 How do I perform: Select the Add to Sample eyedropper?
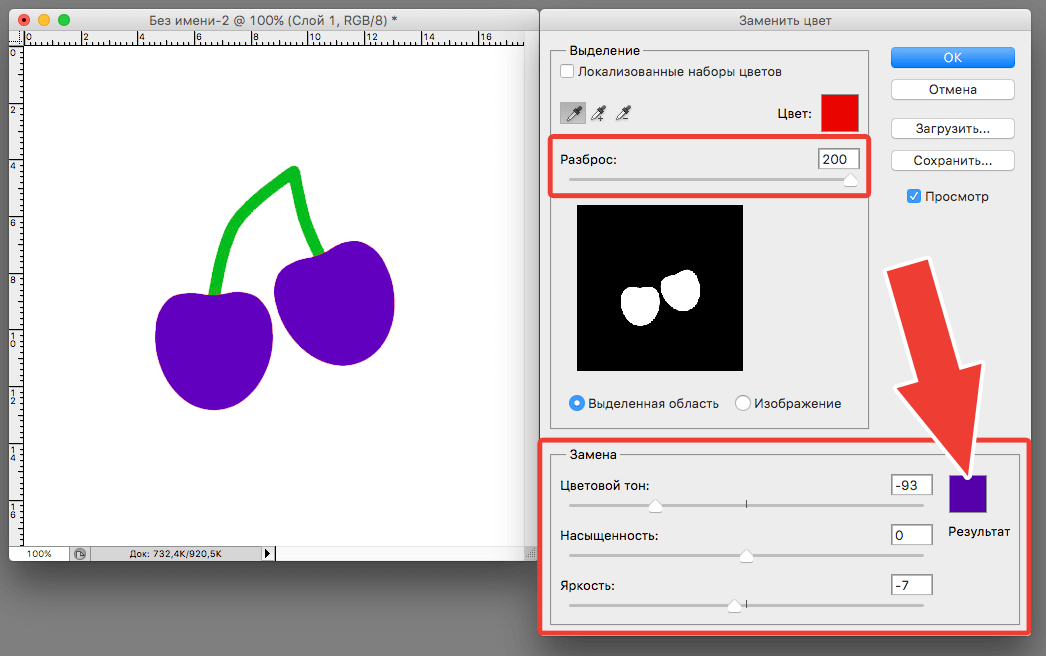pyautogui.click(x=598, y=113)
